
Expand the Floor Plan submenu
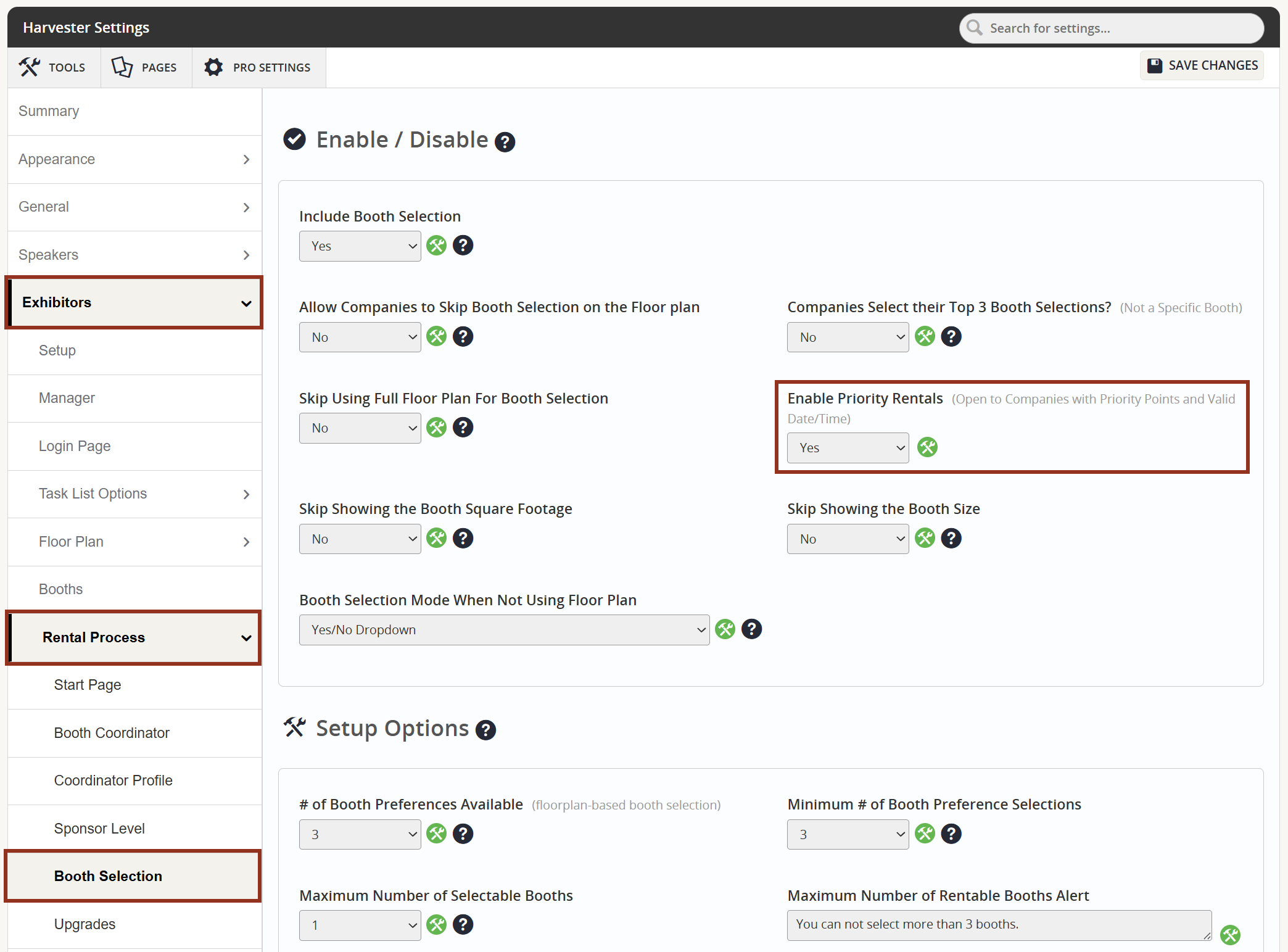click(x=134, y=542)
